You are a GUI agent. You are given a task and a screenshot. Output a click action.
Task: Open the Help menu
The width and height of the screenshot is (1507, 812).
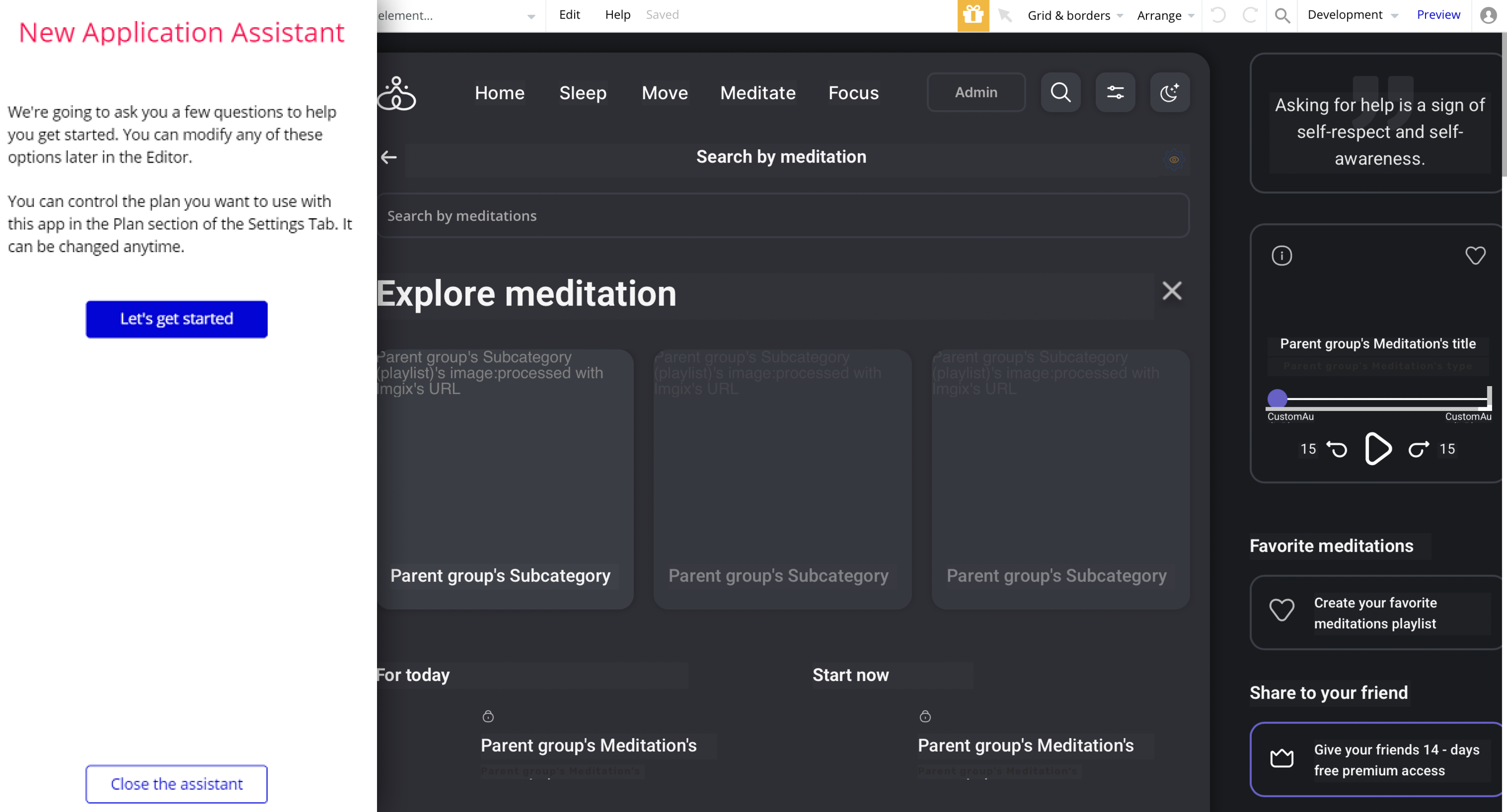[x=617, y=15]
